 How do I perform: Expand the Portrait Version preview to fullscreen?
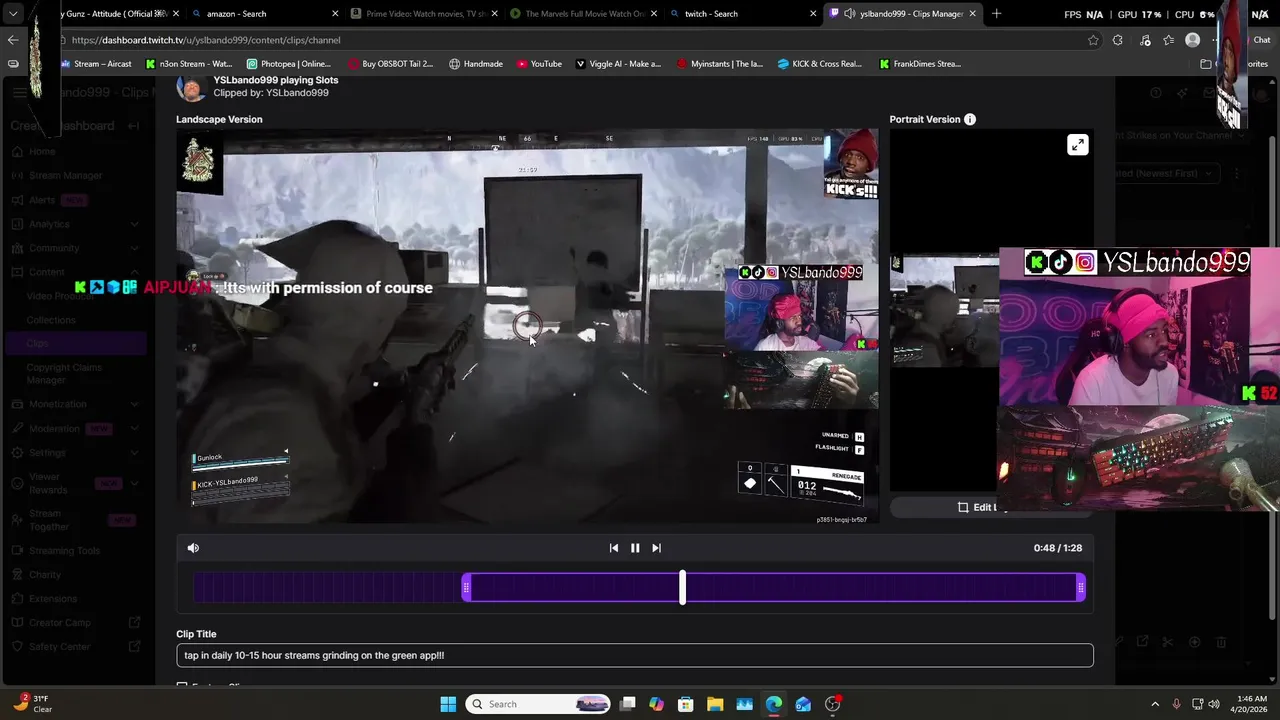(1077, 145)
